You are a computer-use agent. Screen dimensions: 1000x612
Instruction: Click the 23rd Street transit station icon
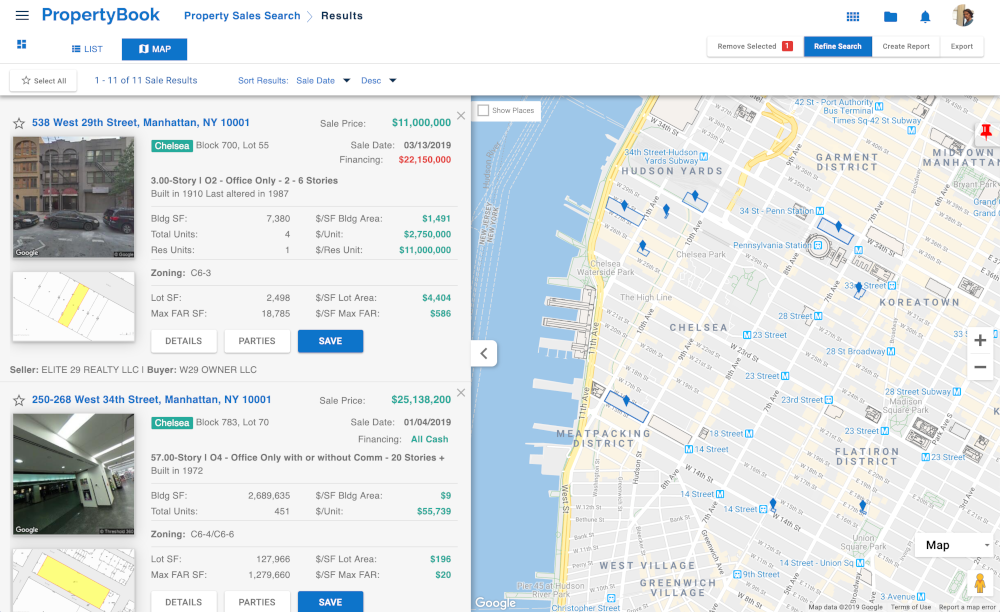point(828,400)
